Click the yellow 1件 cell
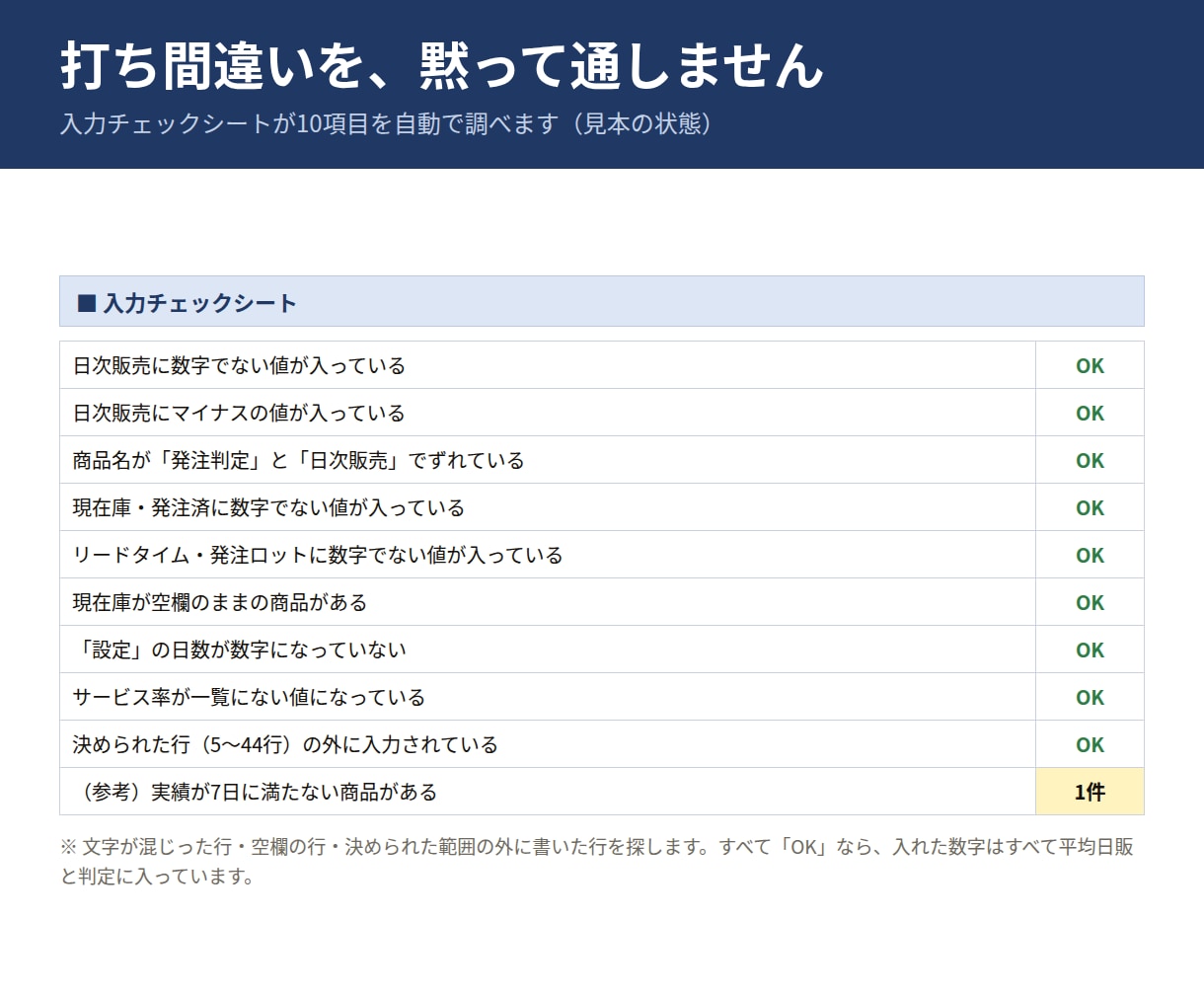The image size is (1204, 995). [x=1090, y=792]
